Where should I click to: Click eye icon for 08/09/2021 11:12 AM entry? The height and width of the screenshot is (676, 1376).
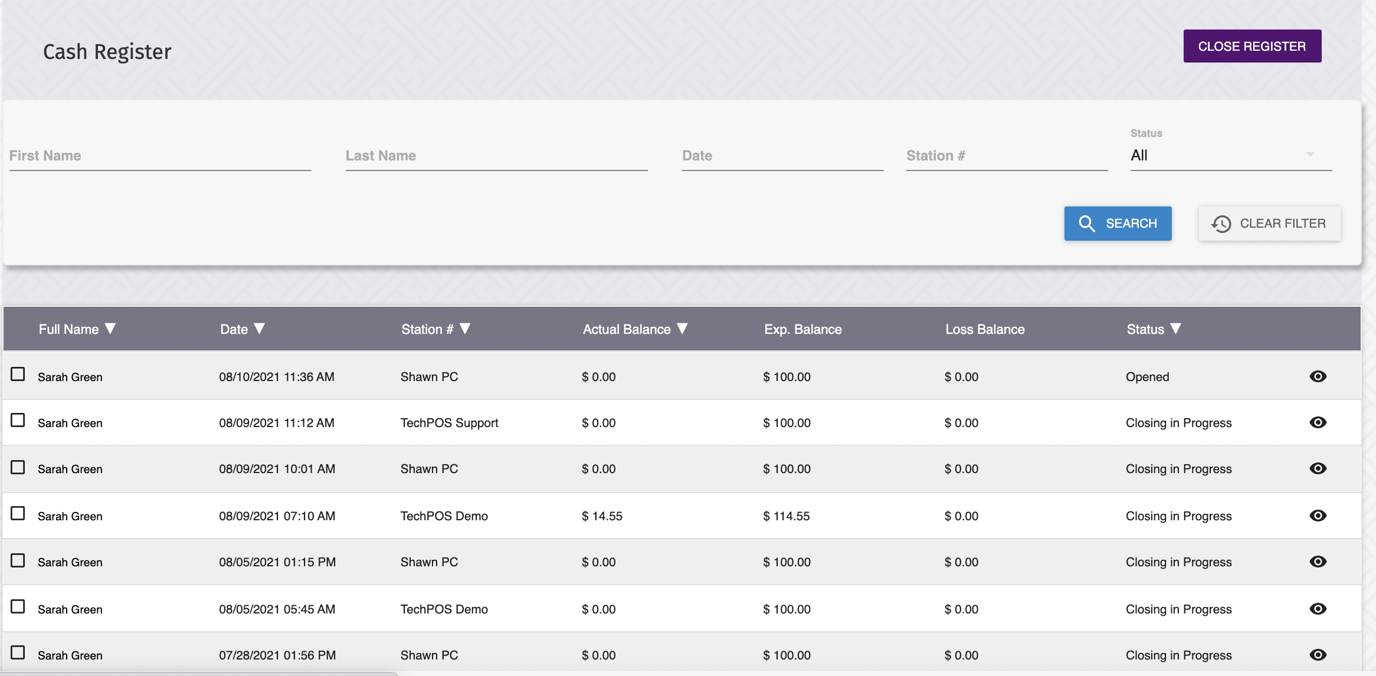[x=1317, y=423]
